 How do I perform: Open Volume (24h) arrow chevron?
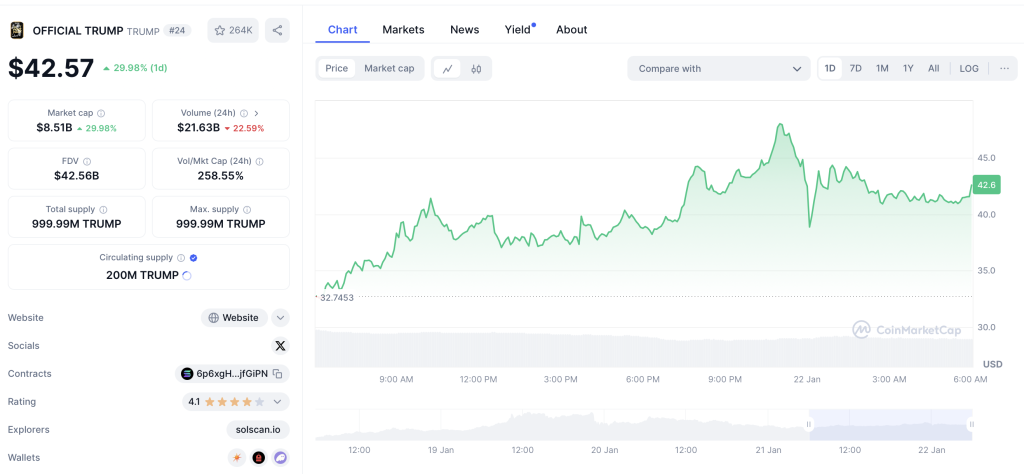click(256, 113)
